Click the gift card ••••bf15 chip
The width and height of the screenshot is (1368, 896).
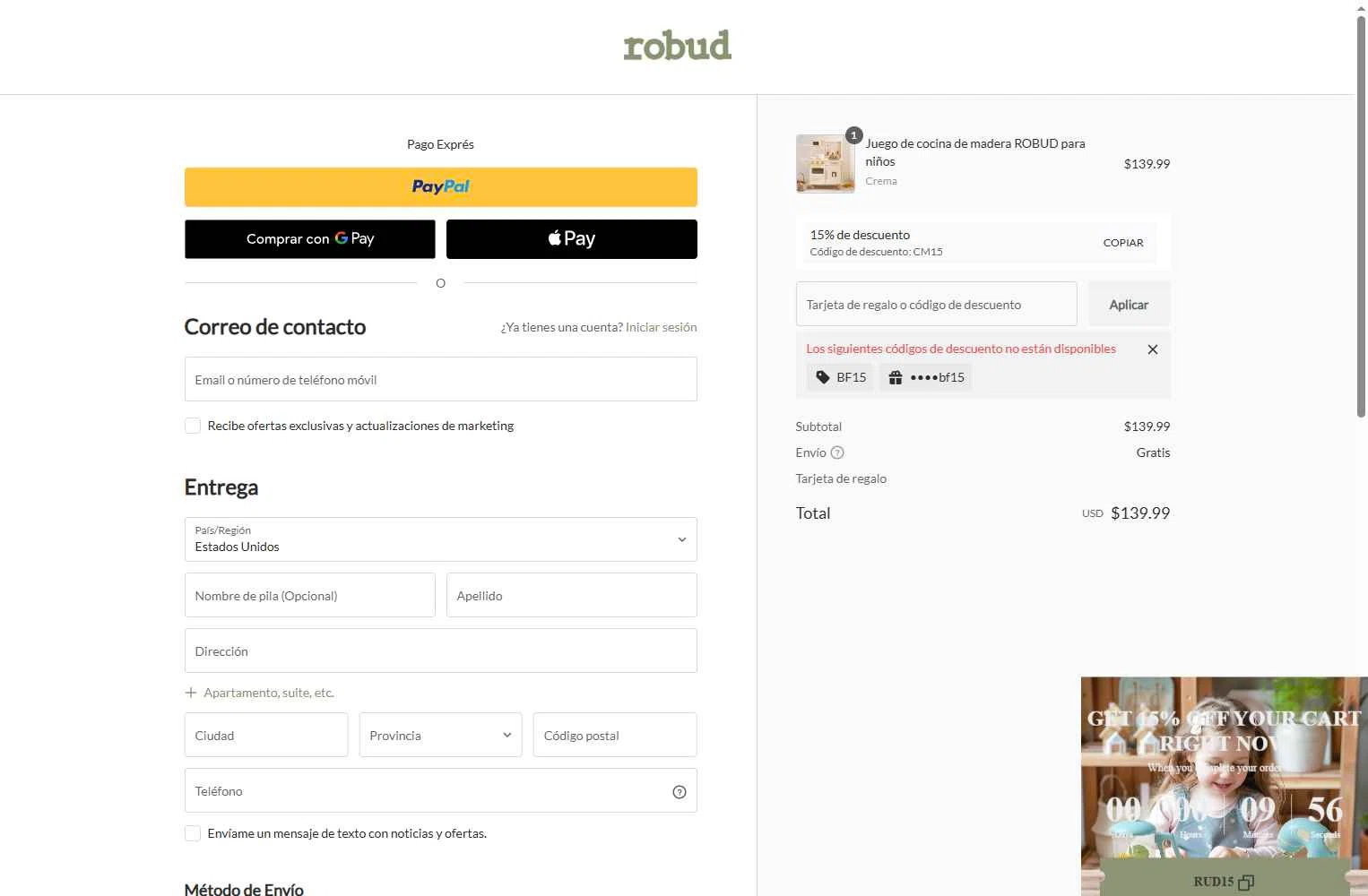pos(926,377)
